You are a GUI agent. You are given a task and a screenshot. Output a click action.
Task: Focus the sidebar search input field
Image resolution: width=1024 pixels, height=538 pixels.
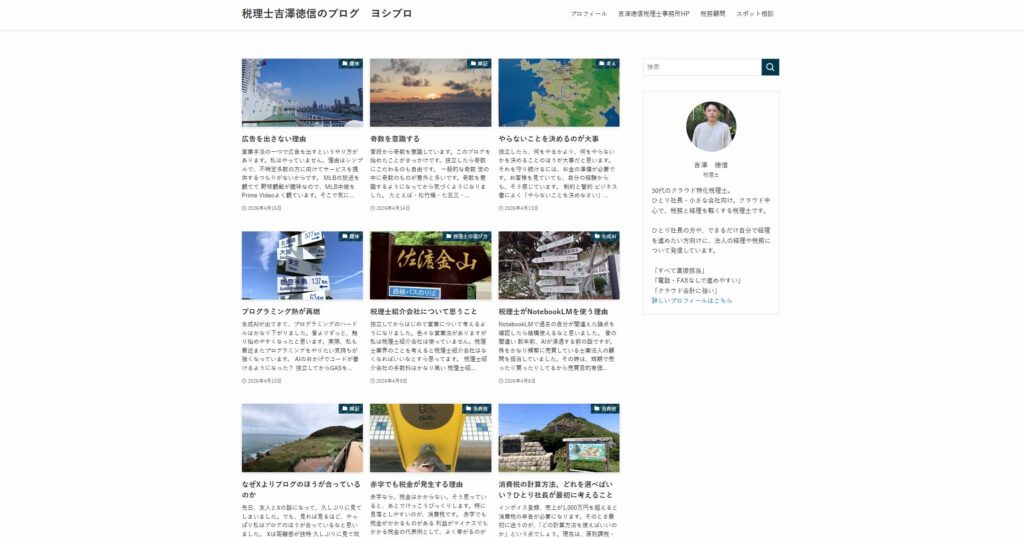pos(702,67)
